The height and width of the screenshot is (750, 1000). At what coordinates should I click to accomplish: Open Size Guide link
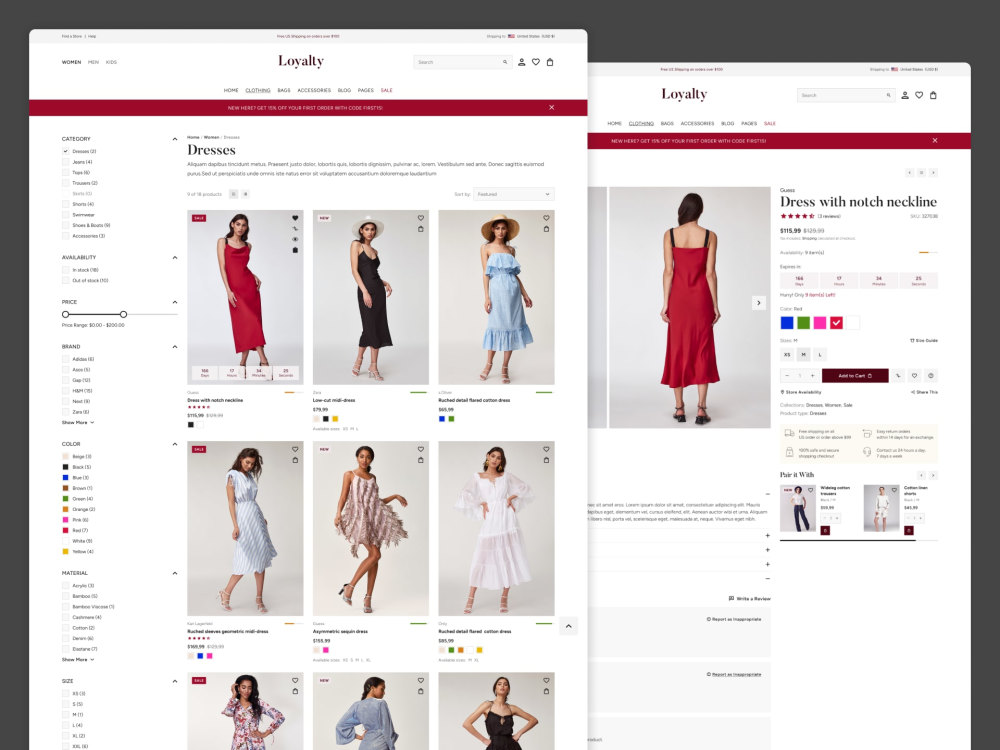[x=923, y=341]
